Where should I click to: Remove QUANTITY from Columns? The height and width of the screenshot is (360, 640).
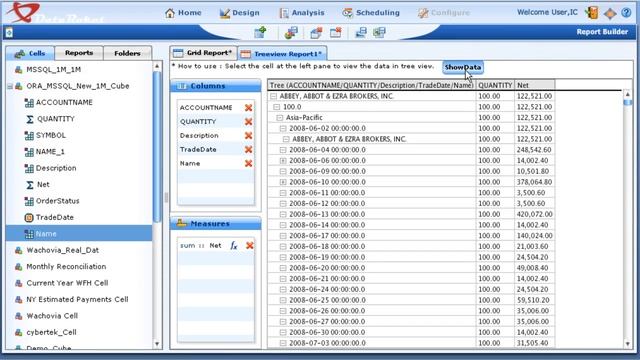pos(248,122)
